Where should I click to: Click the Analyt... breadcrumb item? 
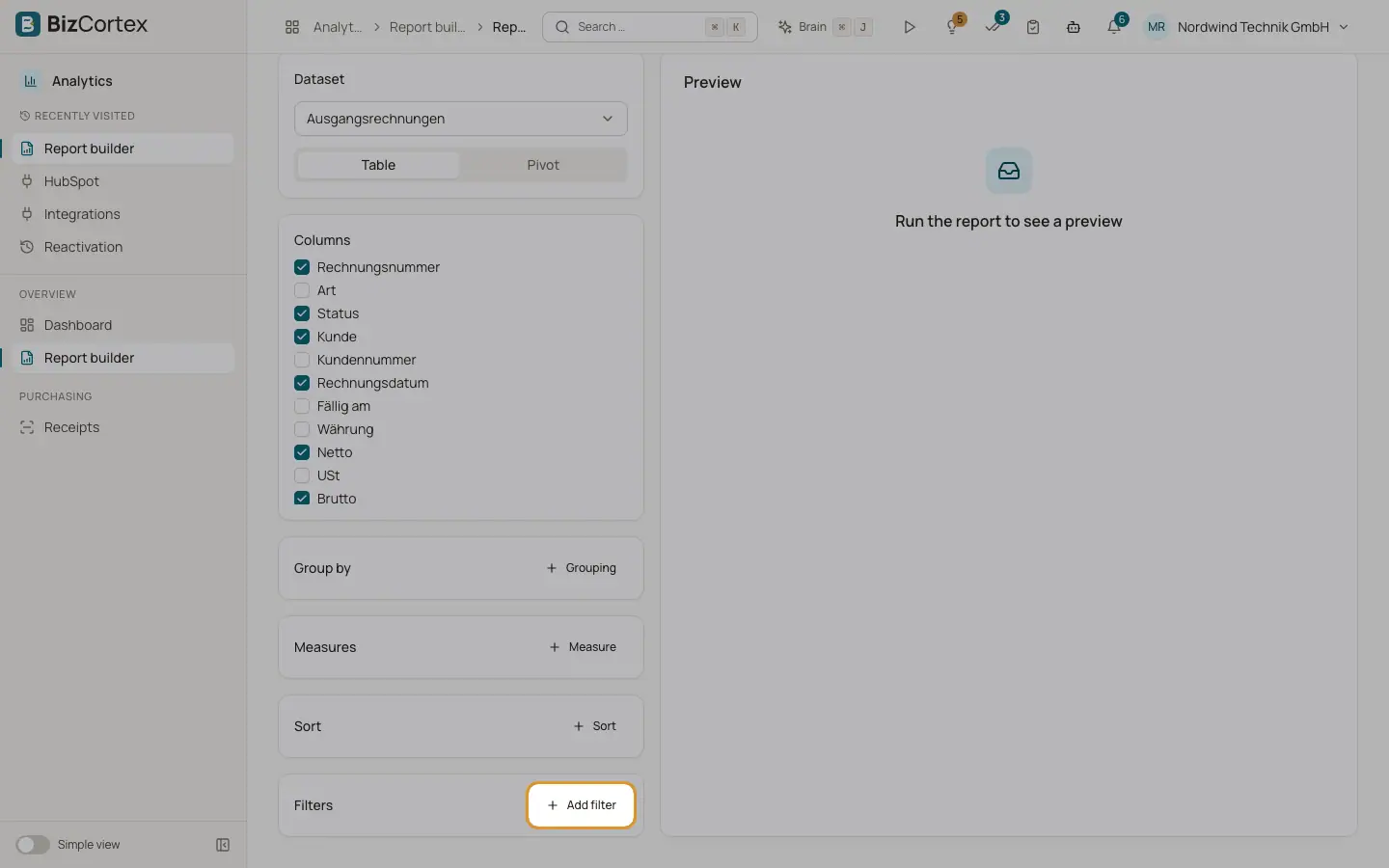(x=338, y=27)
